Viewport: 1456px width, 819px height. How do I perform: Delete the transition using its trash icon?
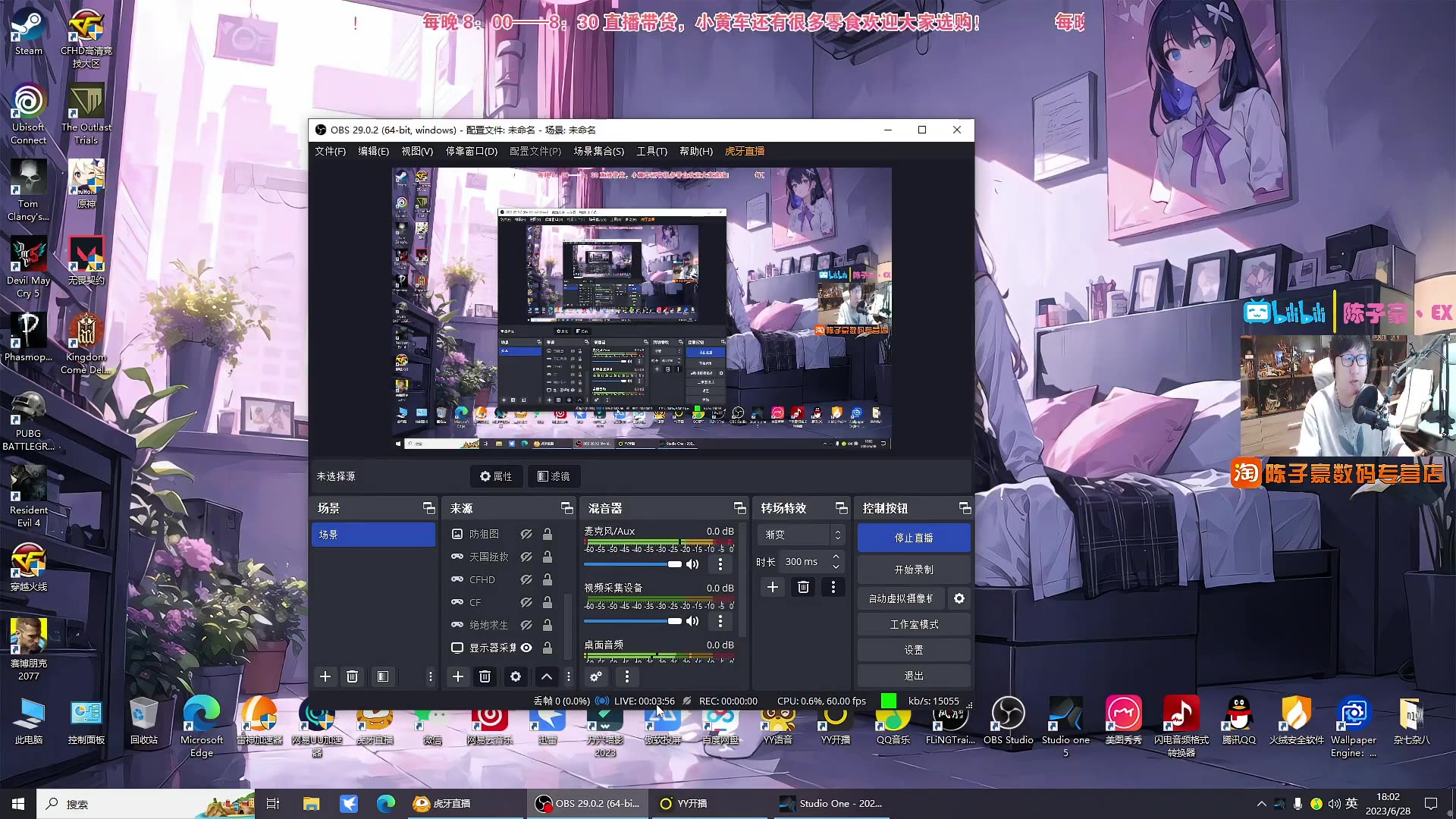tap(803, 587)
